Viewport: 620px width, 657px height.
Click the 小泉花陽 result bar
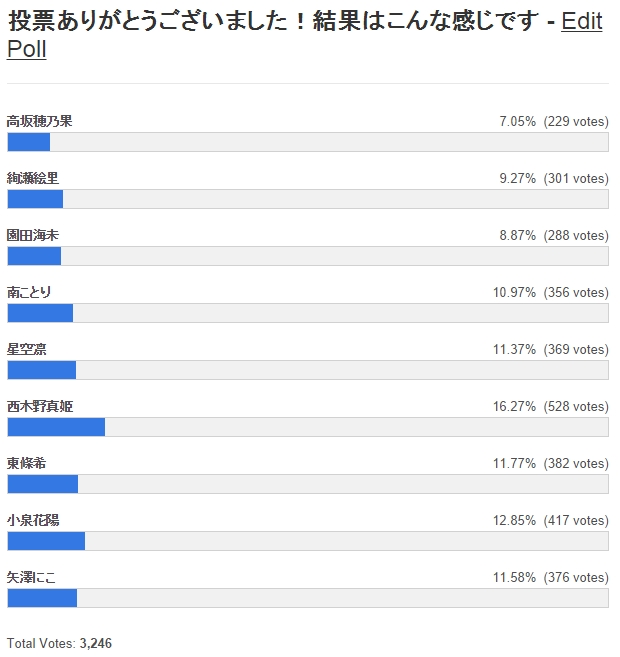[307, 541]
